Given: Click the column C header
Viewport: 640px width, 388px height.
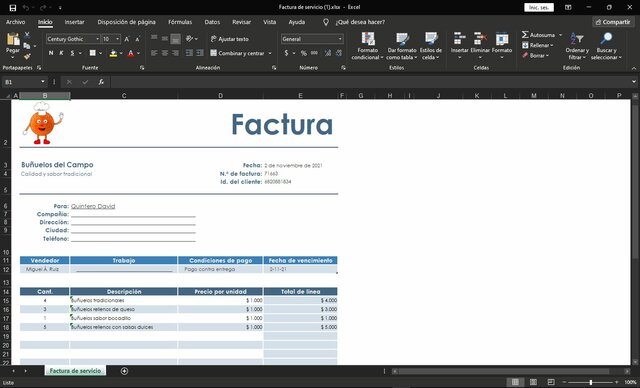Looking at the screenshot, I should tap(124, 96).
